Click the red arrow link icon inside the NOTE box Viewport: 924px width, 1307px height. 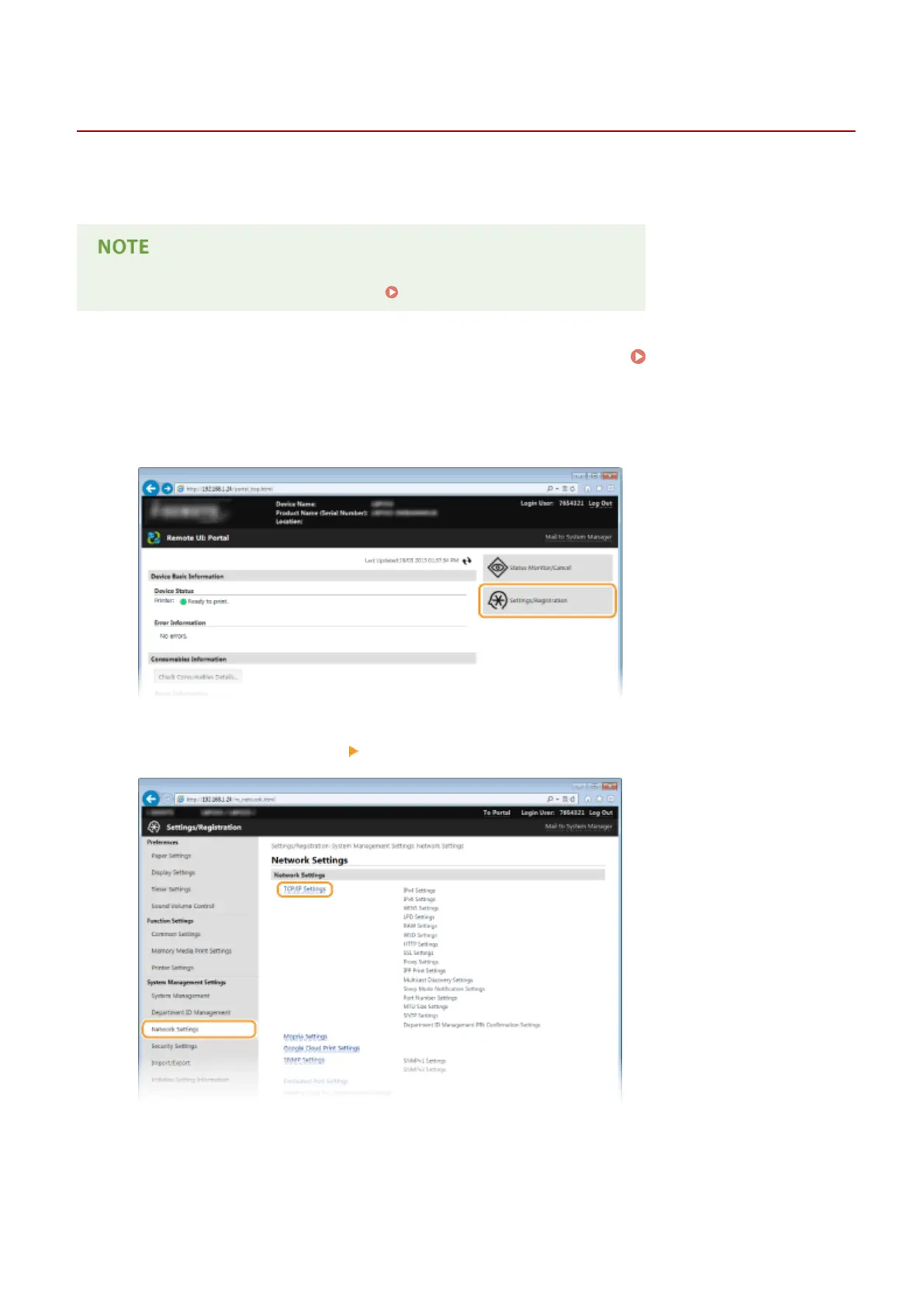pos(392,293)
